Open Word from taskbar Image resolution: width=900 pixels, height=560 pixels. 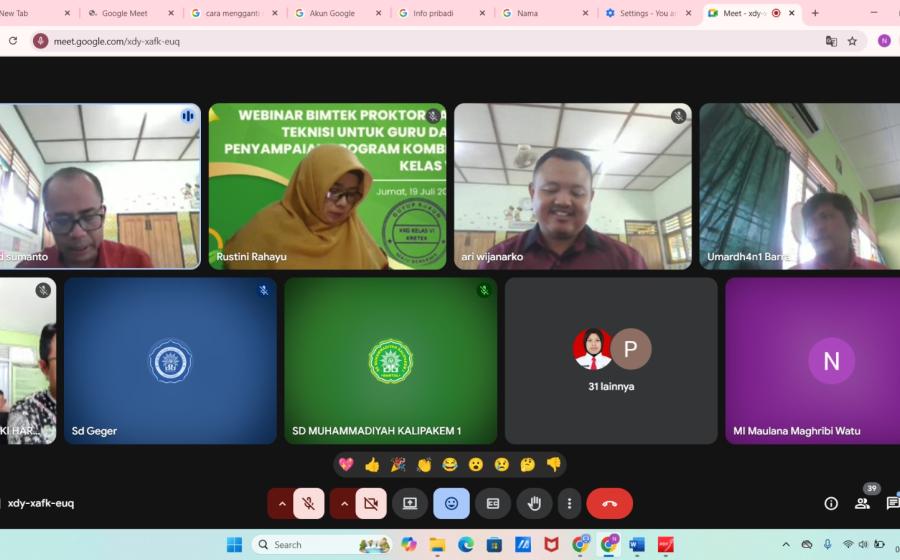coord(637,545)
